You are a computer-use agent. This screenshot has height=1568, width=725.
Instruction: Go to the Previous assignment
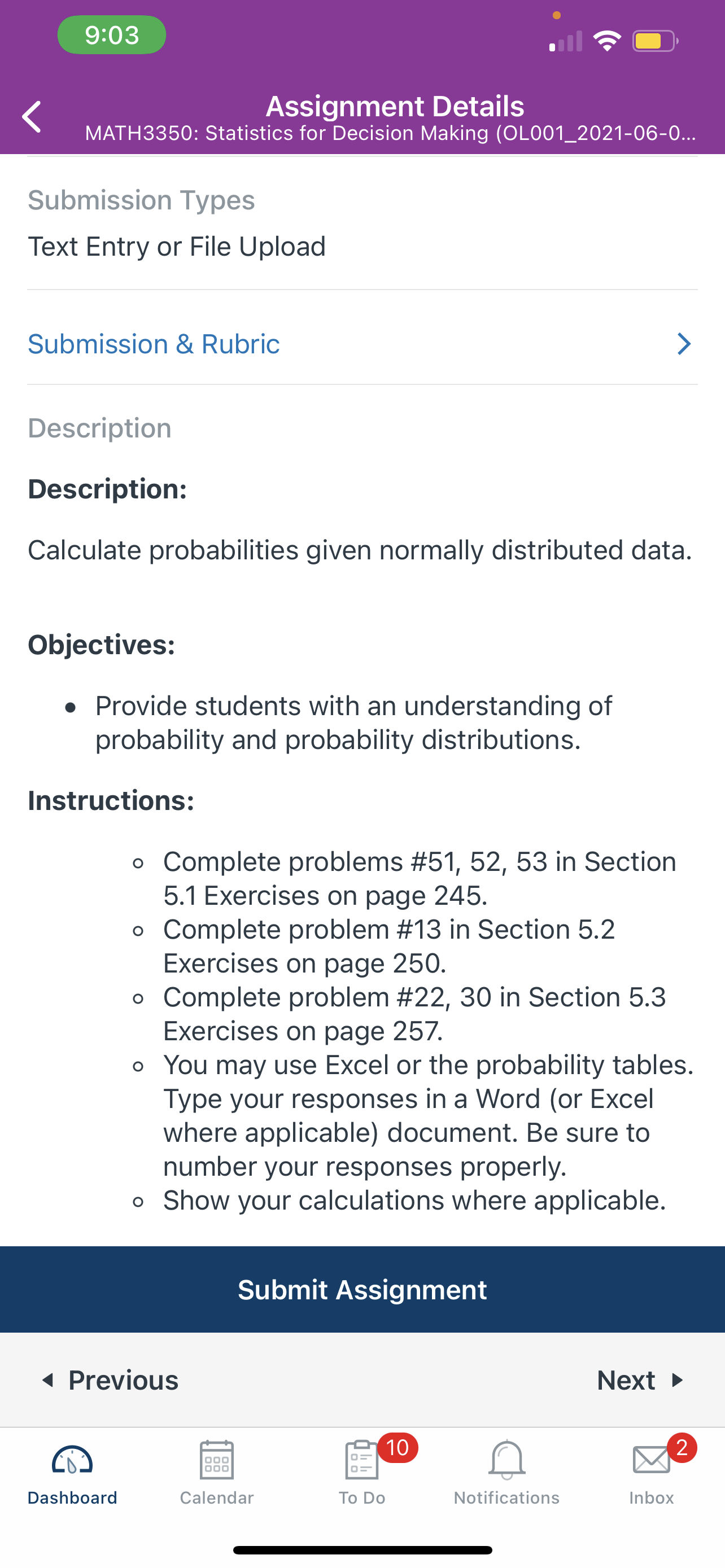pyautogui.click(x=110, y=1380)
